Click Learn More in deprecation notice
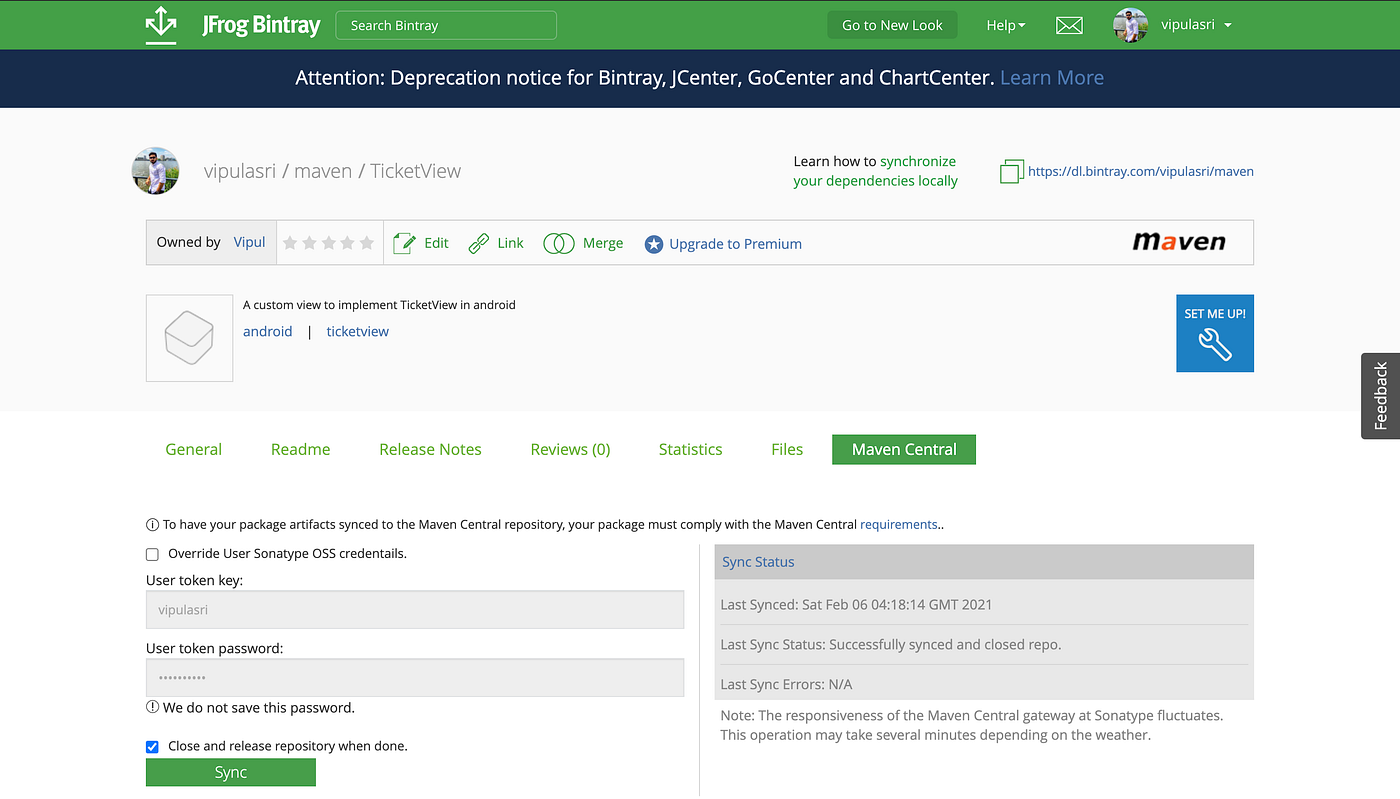The image size is (1400, 799). pos(1052,78)
